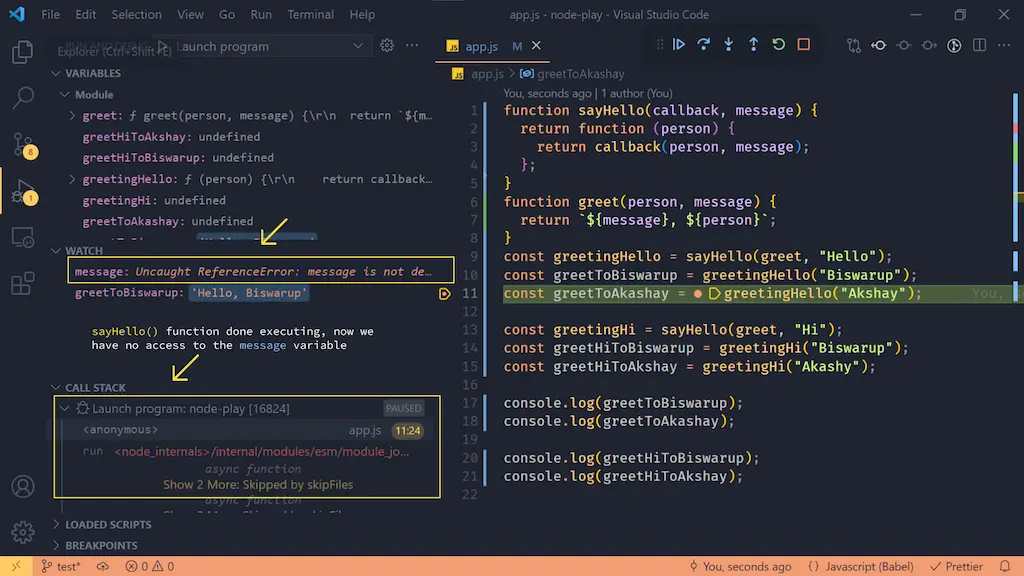1024x576 pixels.
Task: Open remote window indicator in status bar
Action: click(x=16, y=566)
